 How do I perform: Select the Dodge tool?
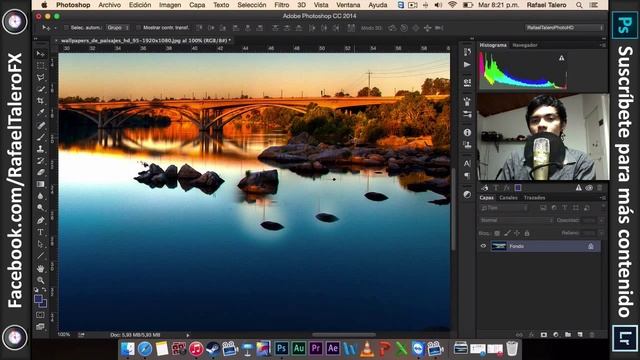[x=40, y=208]
